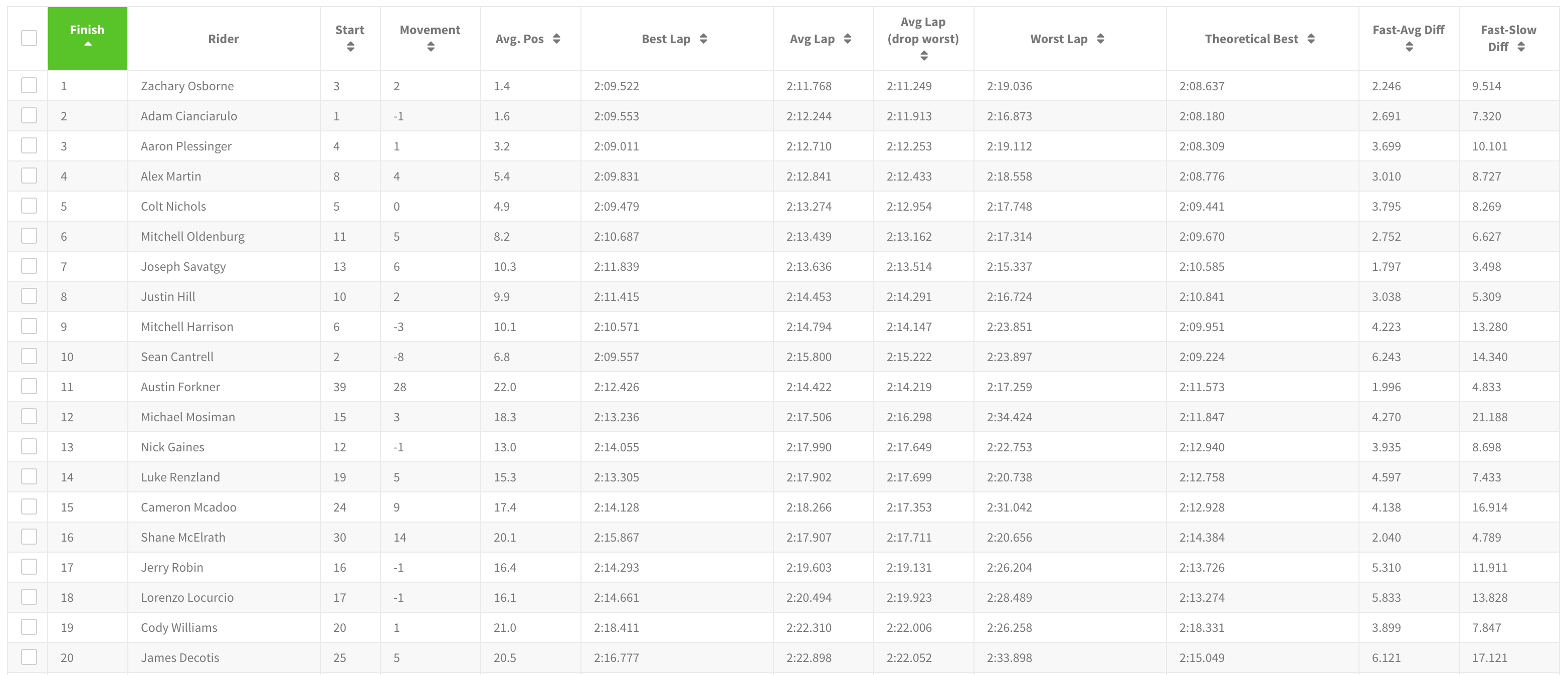1568x675 pixels.
Task: Click rider name Adam Cianciarulo
Action: pos(188,116)
